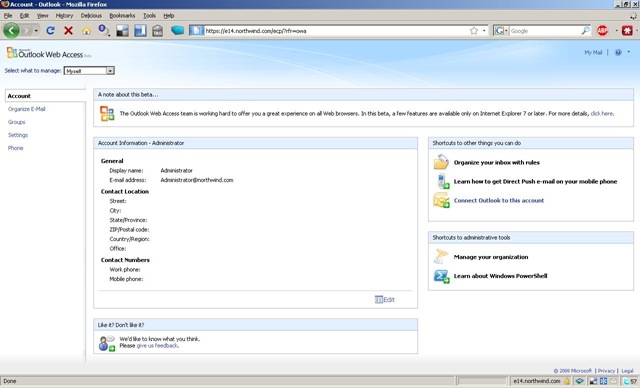The width and height of the screenshot is (640, 388).
Task: Click the mobile phone Direct Push icon
Action: (442, 181)
